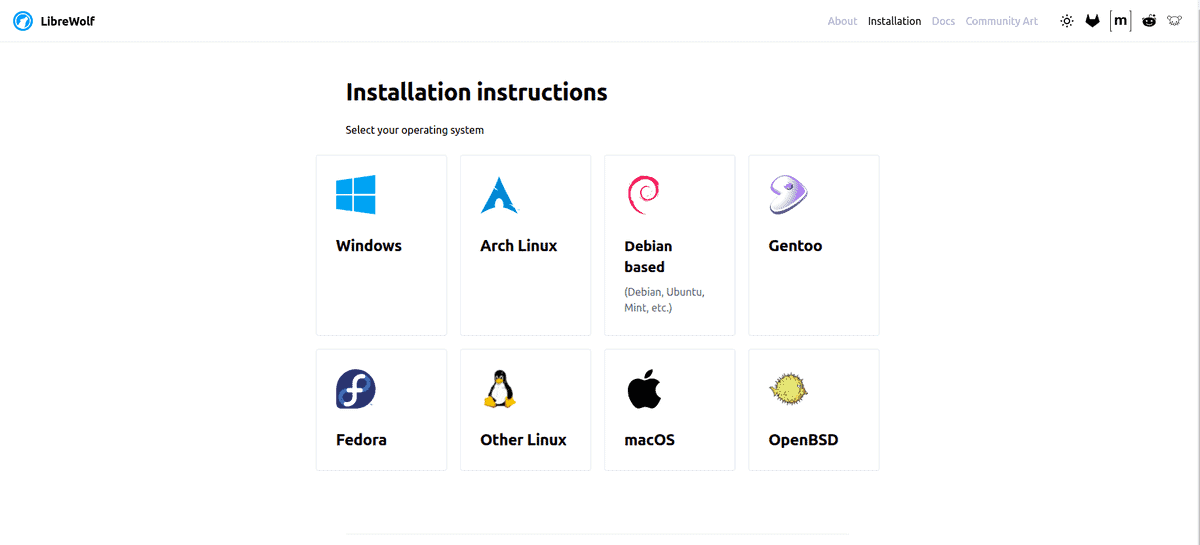Image resolution: width=1200 pixels, height=545 pixels.
Task: Choose the OpenBSD label
Action: click(803, 440)
